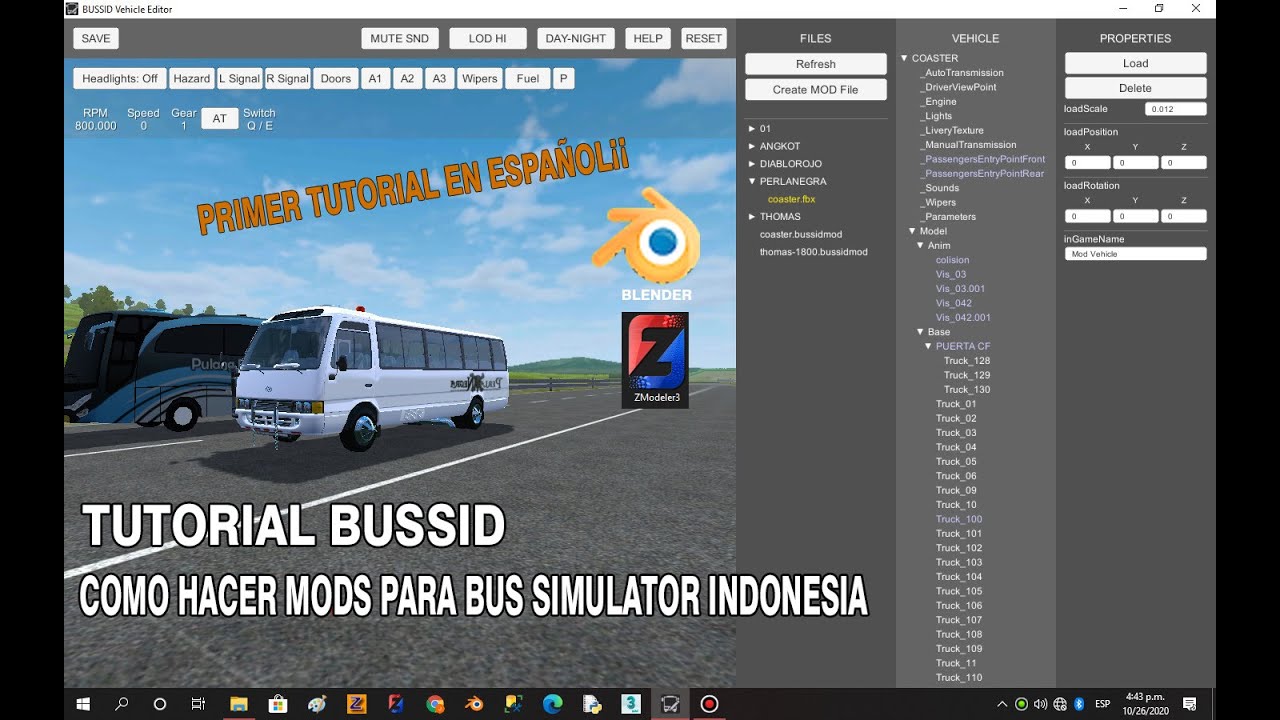Open the red record app in taskbar
The width and height of the screenshot is (1280, 720).
(x=709, y=704)
